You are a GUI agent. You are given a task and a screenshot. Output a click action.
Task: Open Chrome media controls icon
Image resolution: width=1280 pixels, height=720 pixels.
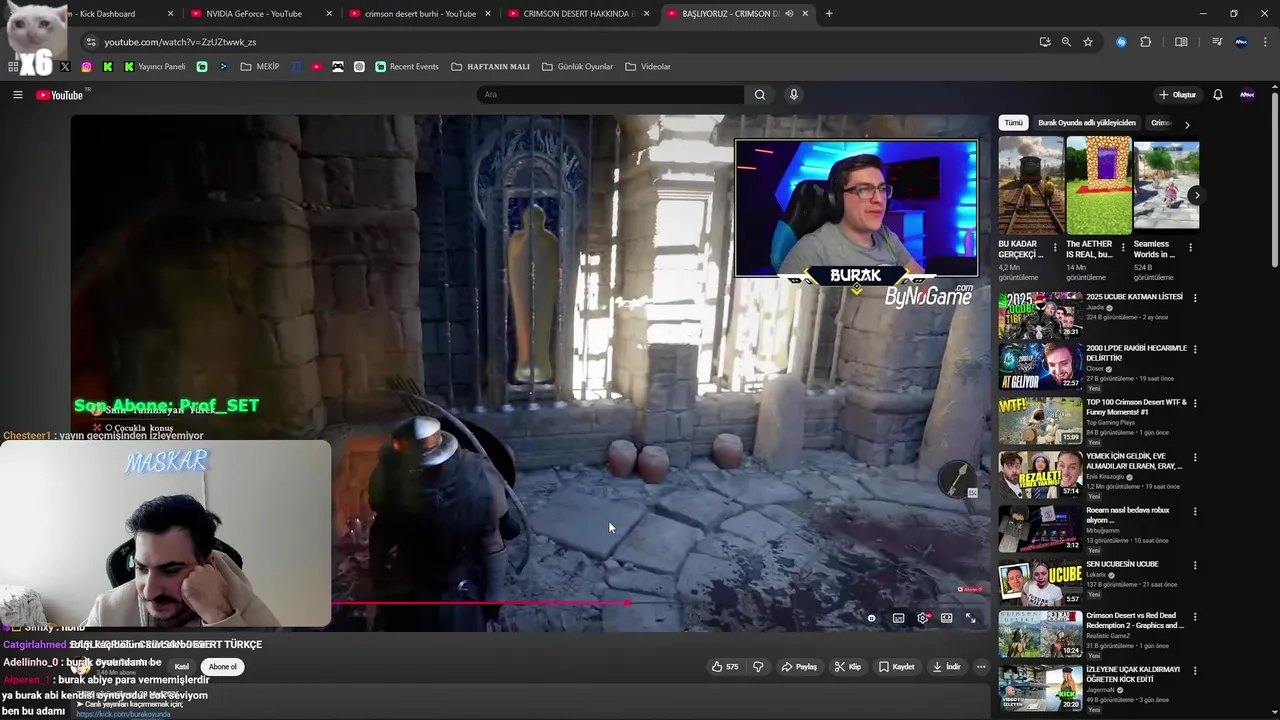1217,42
